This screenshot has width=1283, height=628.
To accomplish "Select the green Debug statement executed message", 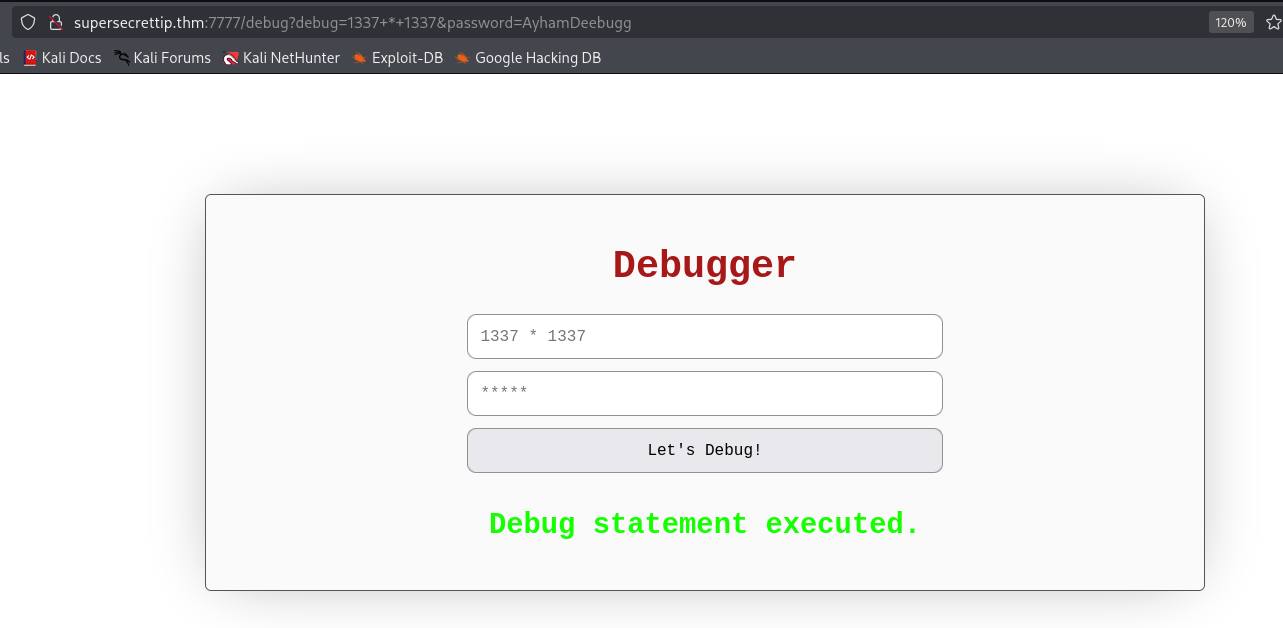I will pos(704,523).
